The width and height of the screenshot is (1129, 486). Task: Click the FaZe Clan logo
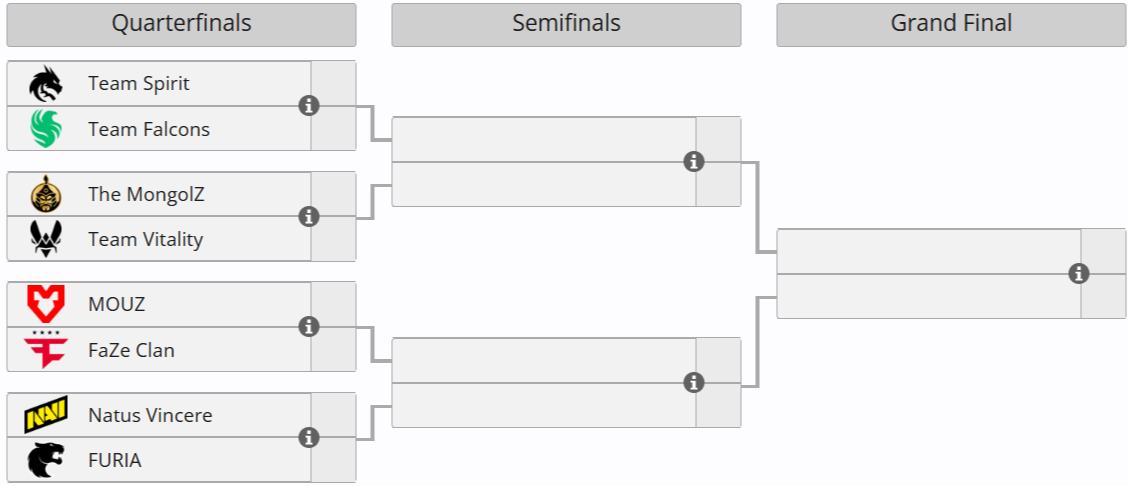(45, 350)
